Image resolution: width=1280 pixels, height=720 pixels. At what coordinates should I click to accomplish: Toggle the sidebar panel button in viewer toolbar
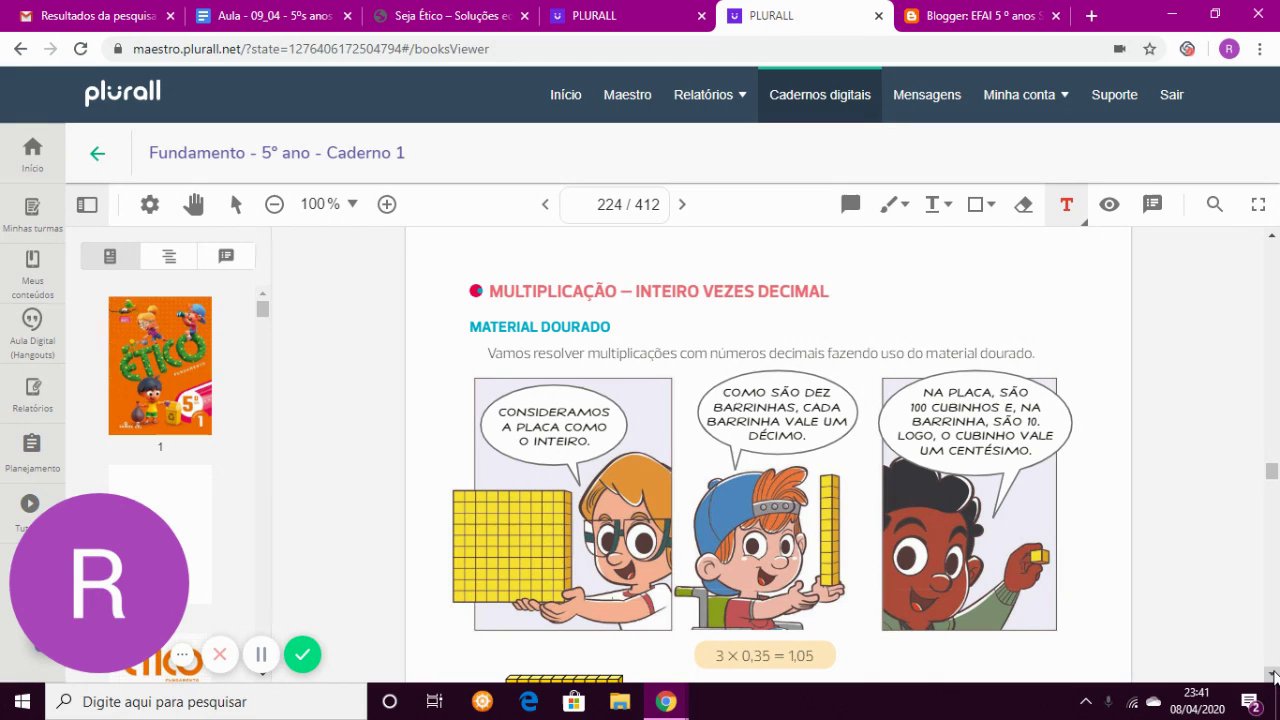(87, 204)
